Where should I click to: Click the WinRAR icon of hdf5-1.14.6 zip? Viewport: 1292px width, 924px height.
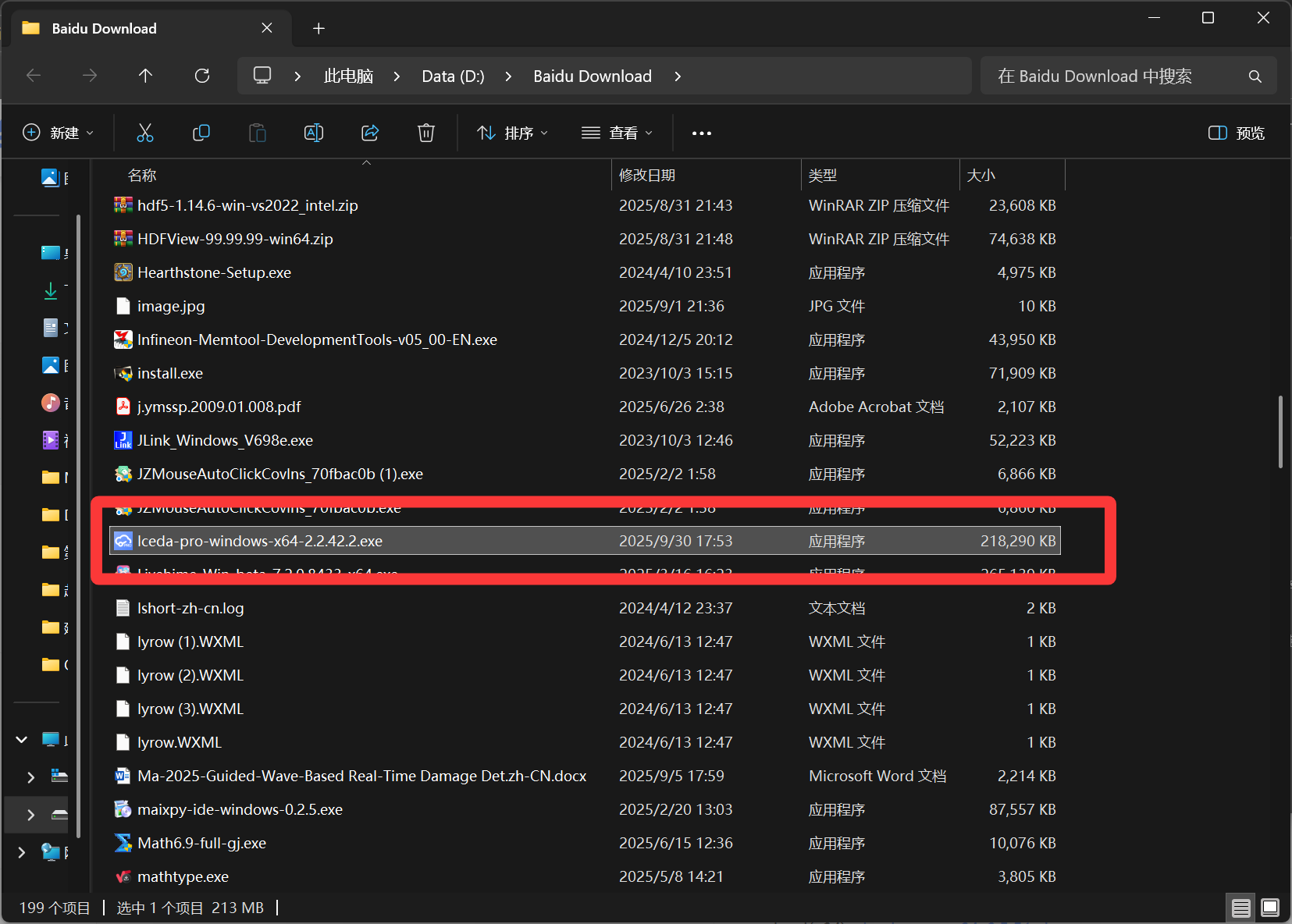123,205
